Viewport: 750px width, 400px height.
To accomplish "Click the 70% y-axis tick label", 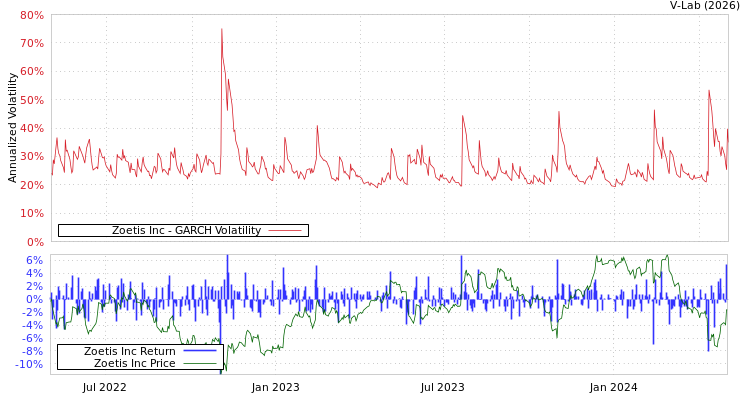I will (31, 44).
